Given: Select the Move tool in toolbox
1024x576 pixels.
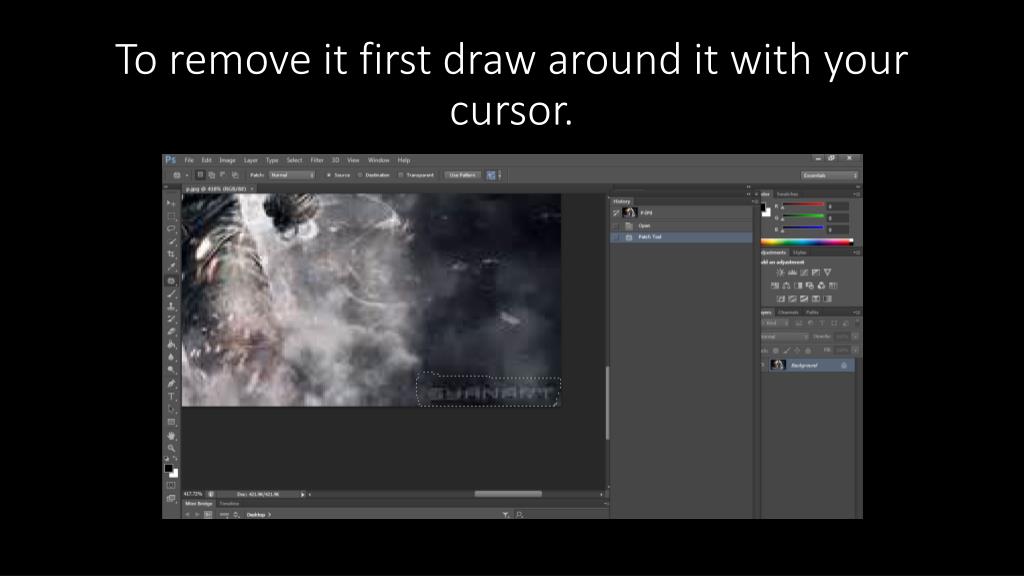Looking at the screenshot, I should [x=171, y=203].
